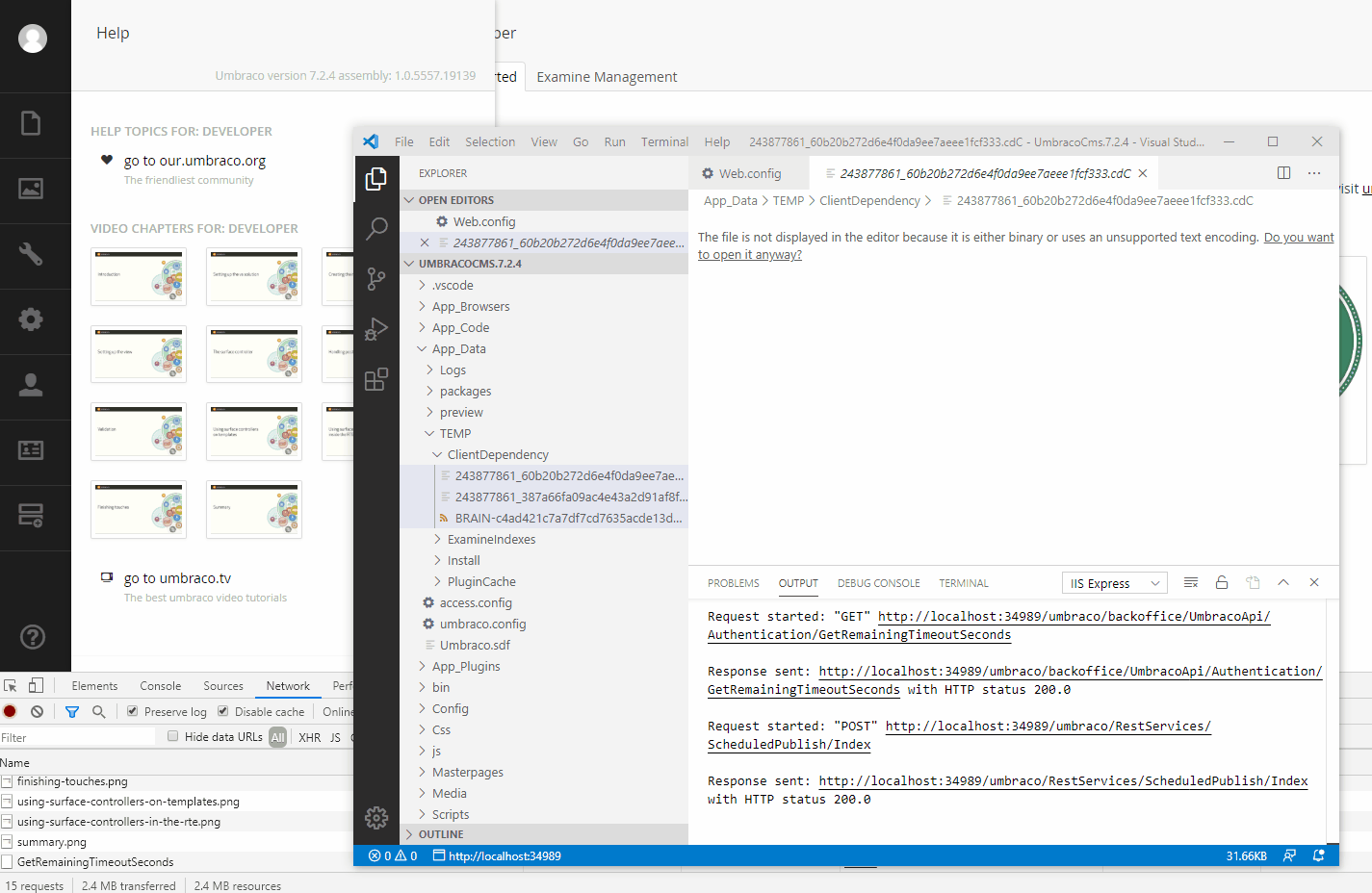
Task: Stop recording the network log
Action: [x=10, y=712]
